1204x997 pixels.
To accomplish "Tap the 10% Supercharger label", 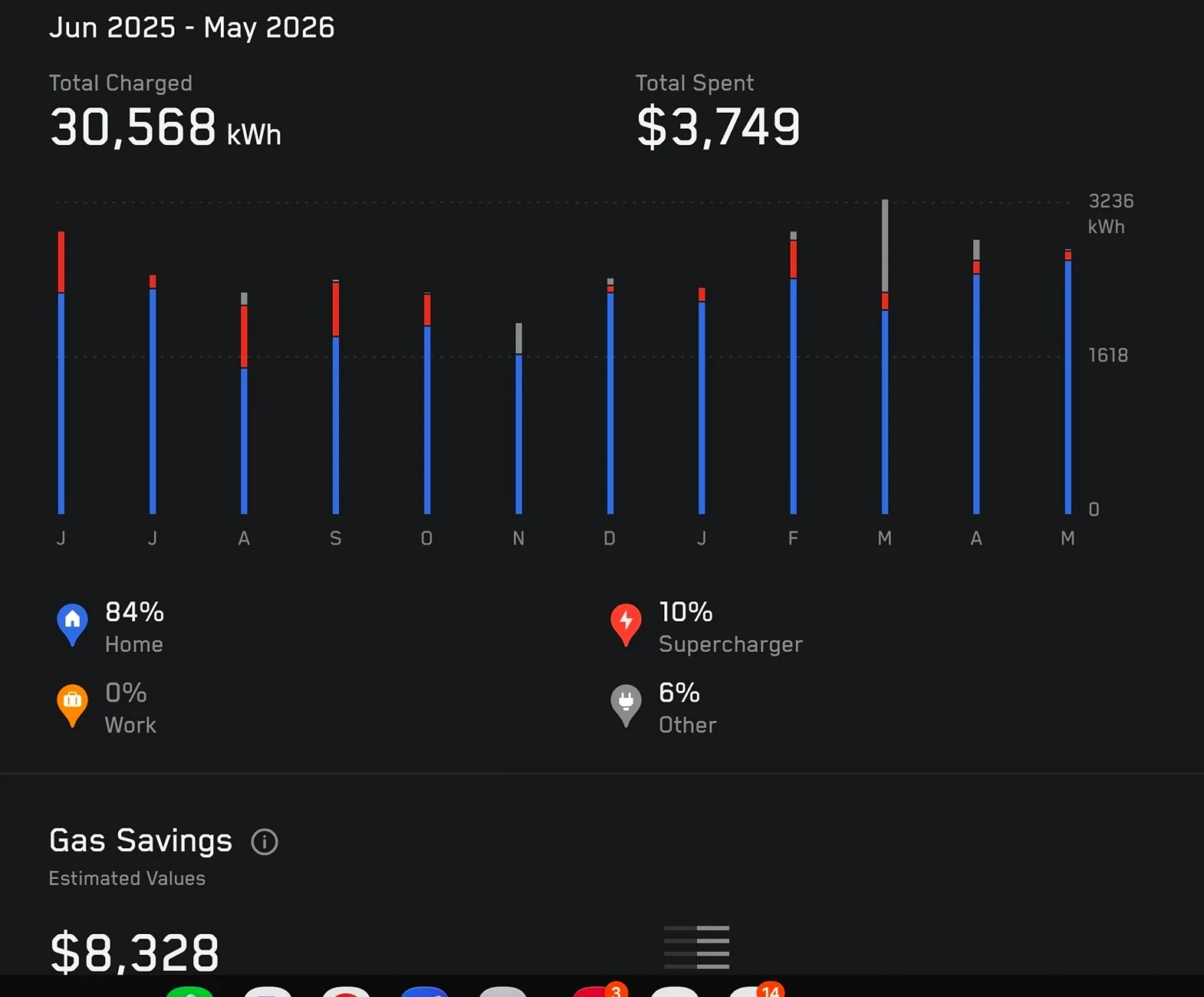I will pos(730,627).
